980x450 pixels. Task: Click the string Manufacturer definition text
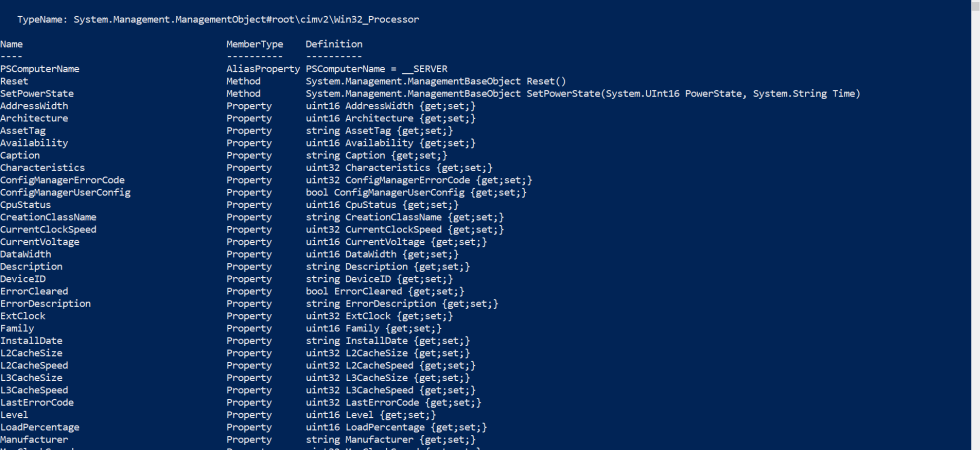point(391,440)
